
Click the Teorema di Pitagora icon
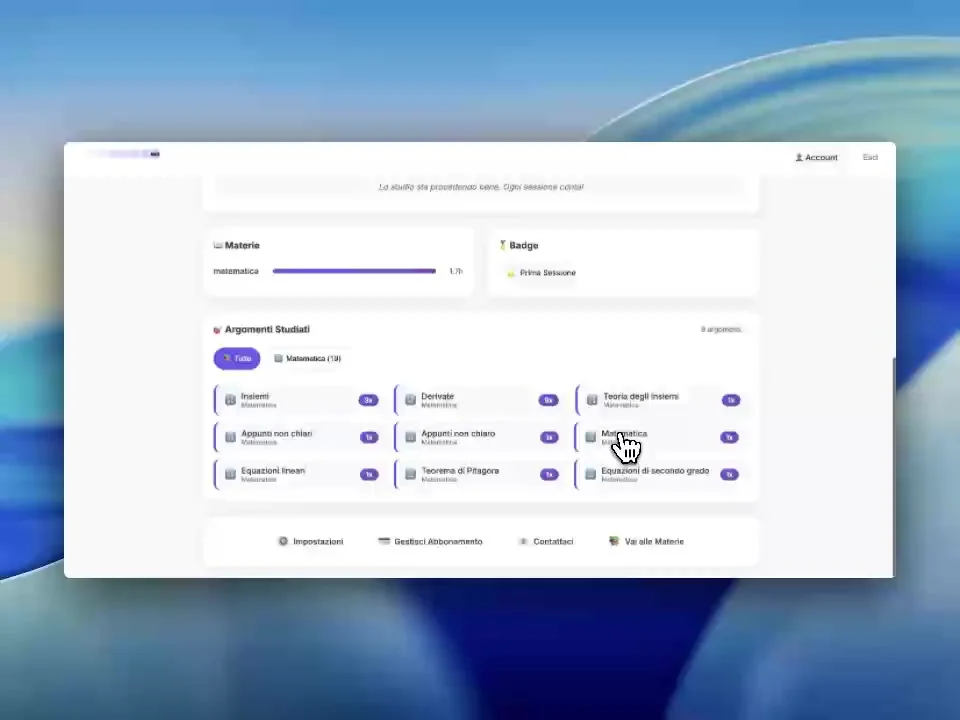click(410, 474)
